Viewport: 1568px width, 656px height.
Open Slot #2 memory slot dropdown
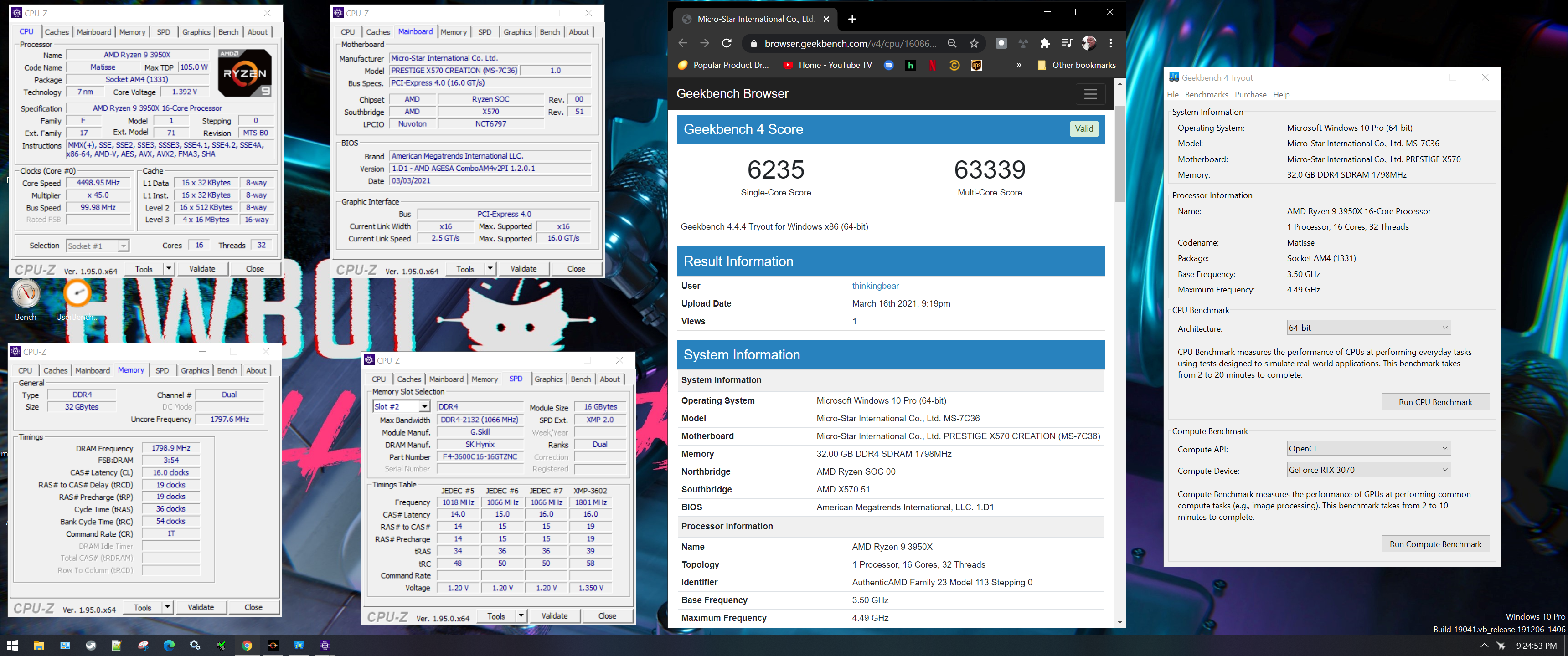pyautogui.click(x=402, y=406)
